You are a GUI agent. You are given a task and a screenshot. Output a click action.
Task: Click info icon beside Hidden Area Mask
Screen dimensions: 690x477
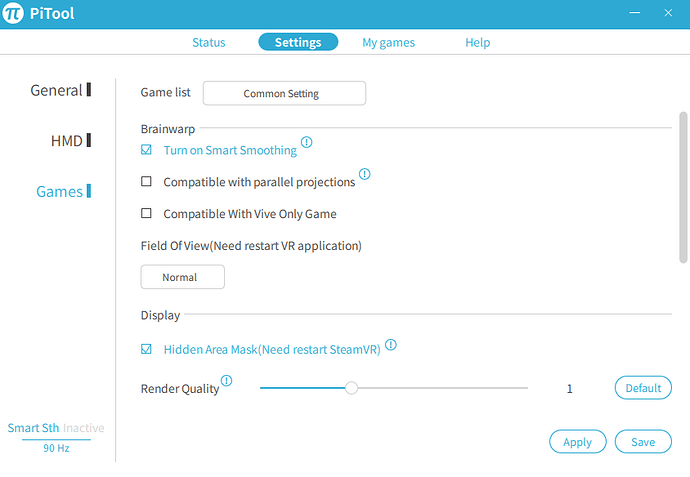pos(391,345)
